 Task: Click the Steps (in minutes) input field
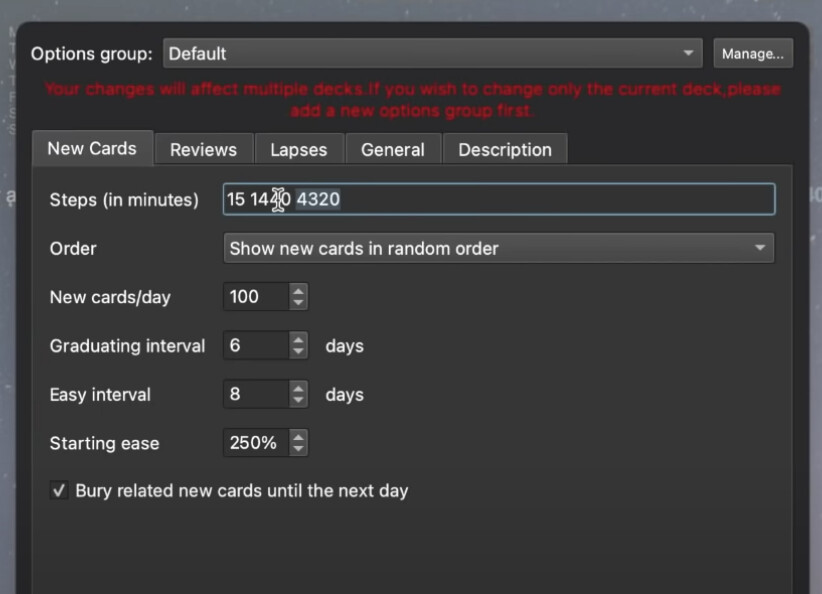pos(499,199)
